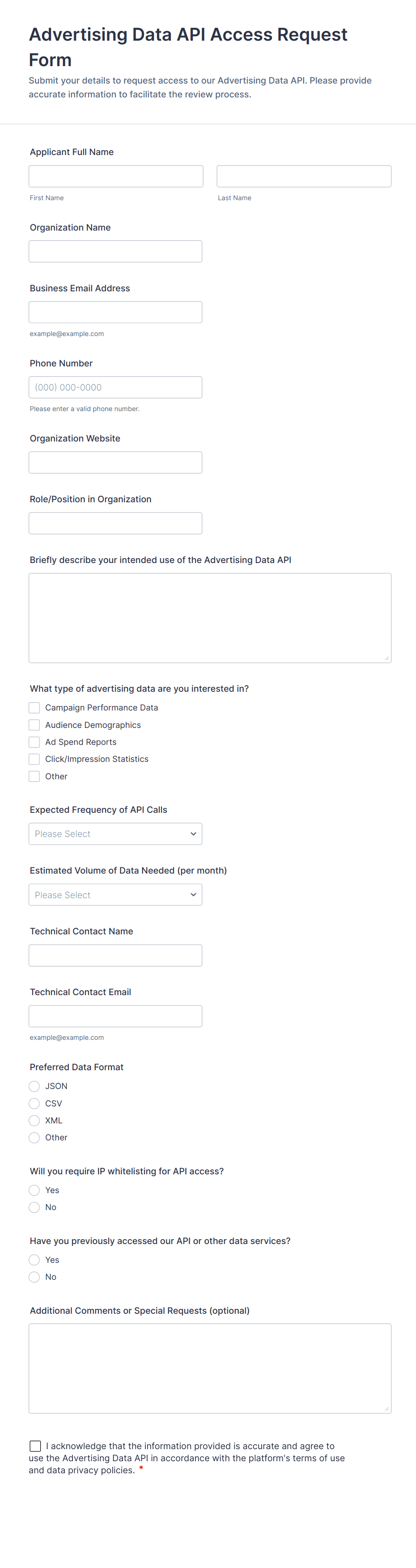Check the acknowledgment agreement checkbox
The height and width of the screenshot is (1568, 416).
(35, 1446)
